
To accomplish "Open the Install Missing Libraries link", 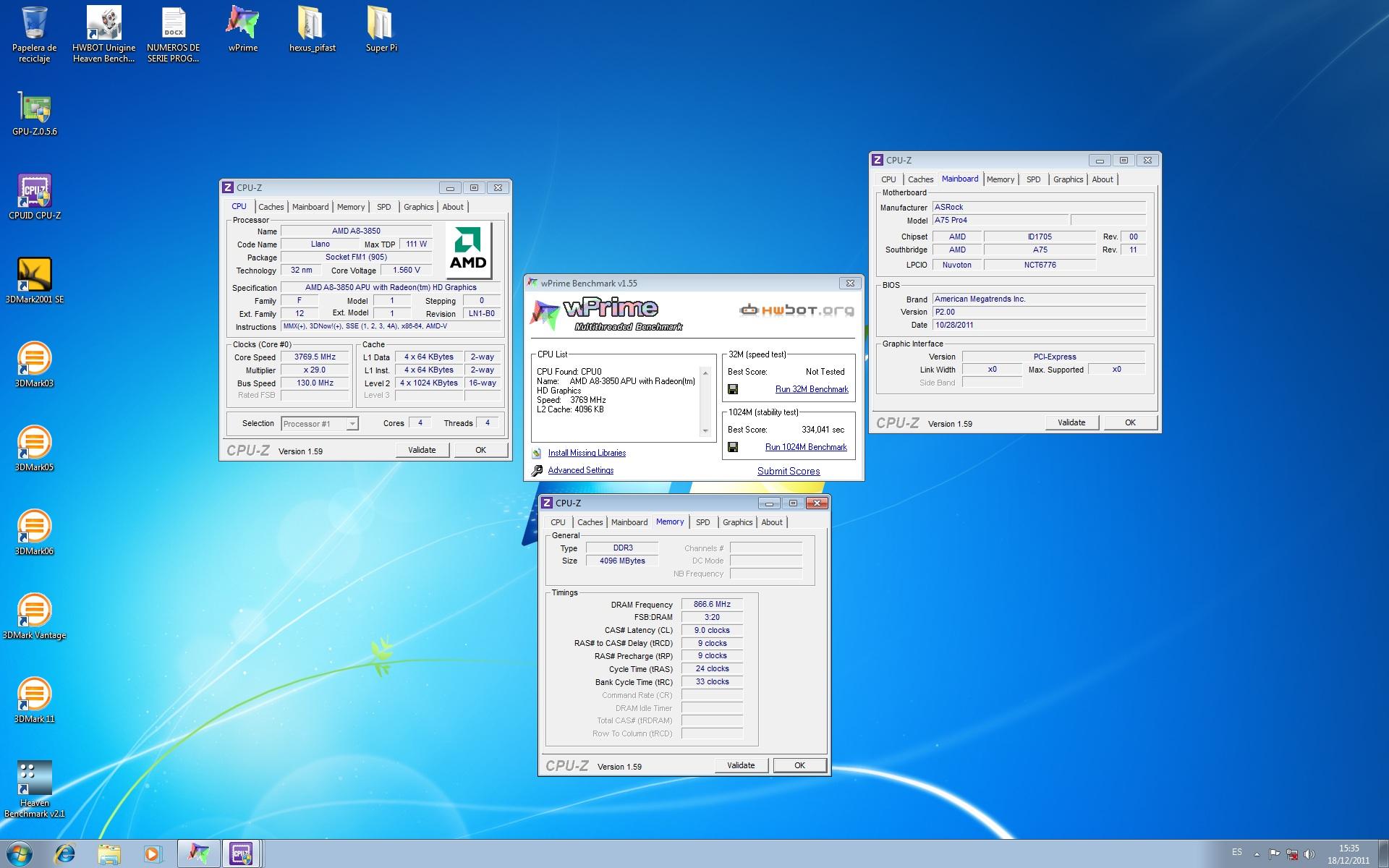I will (587, 453).
